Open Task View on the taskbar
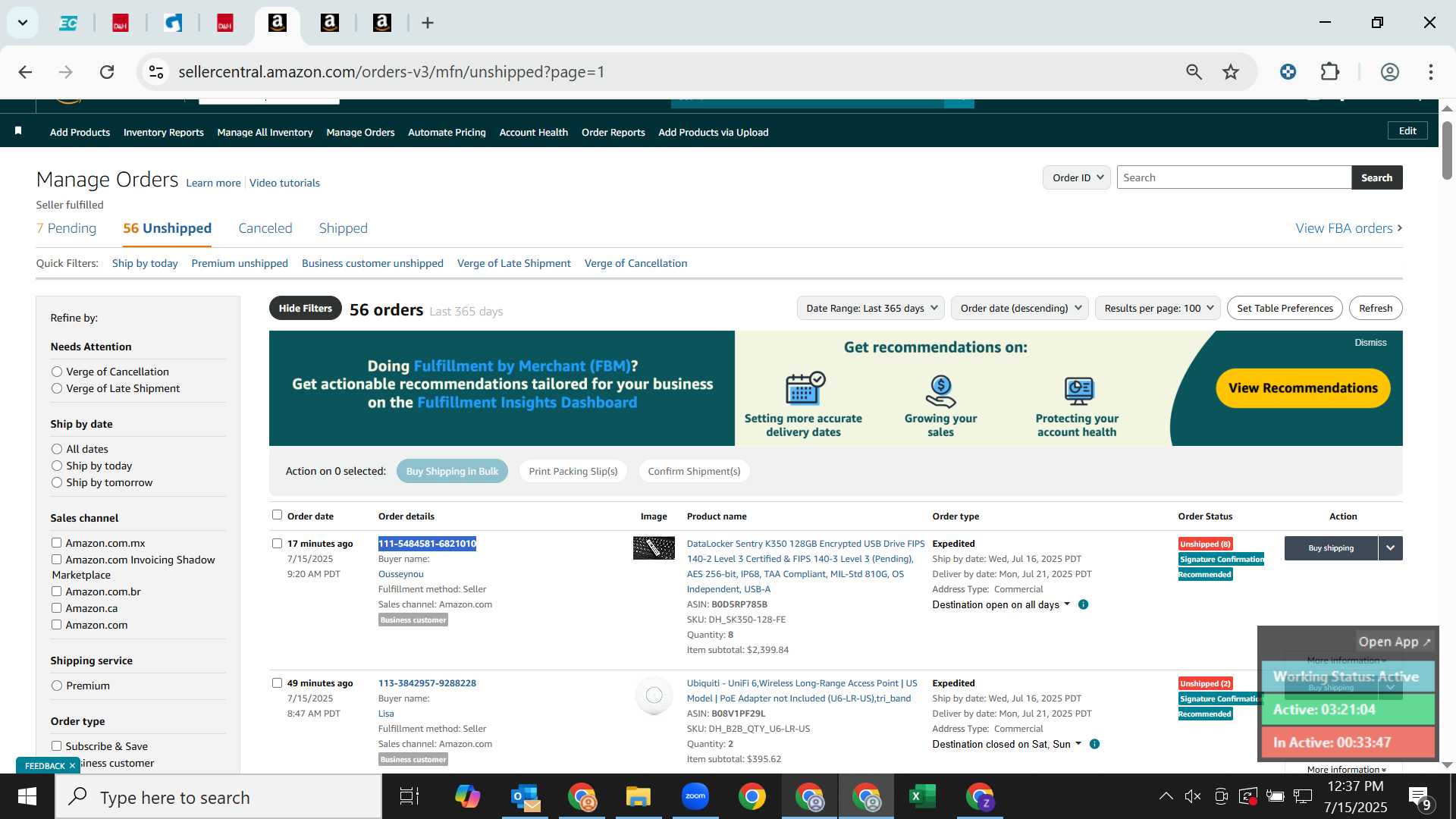This screenshot has width=1456, height=819. pos(409,797)
